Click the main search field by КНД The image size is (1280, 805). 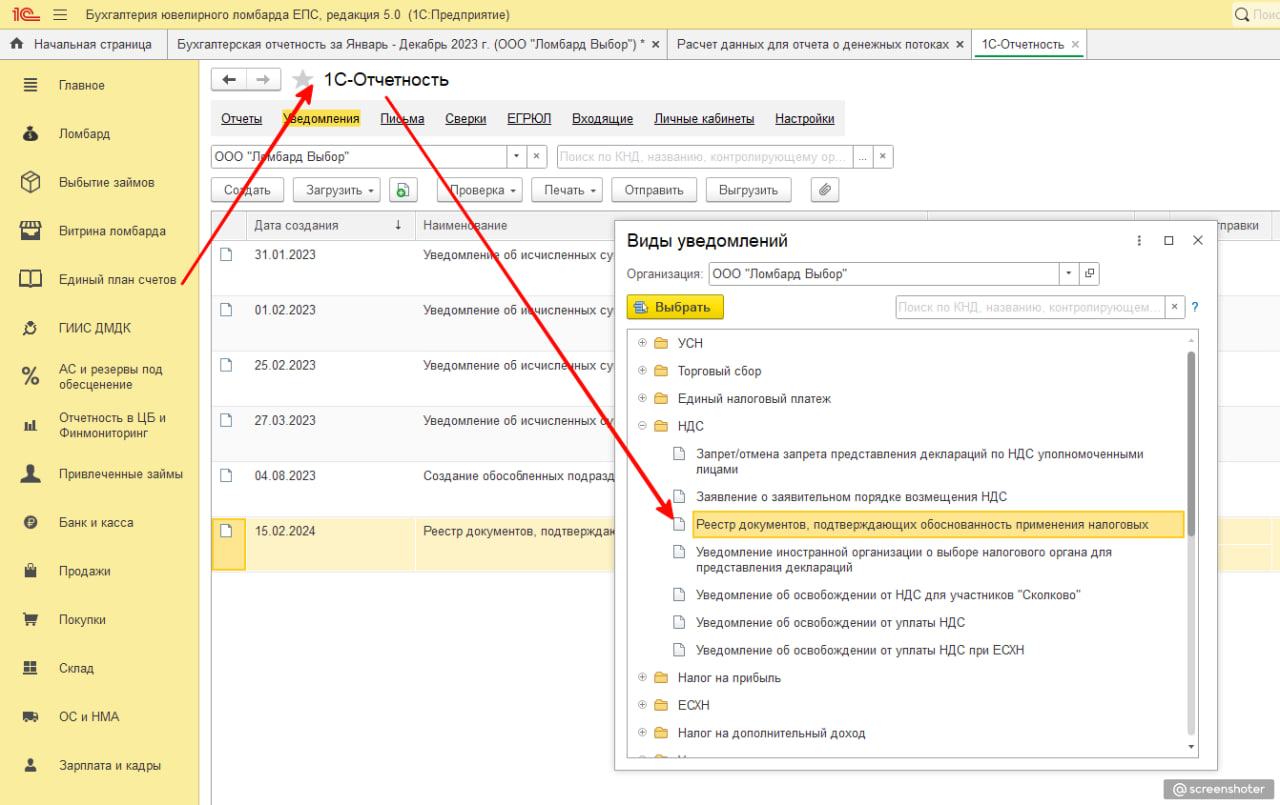[x=705, y=157]
